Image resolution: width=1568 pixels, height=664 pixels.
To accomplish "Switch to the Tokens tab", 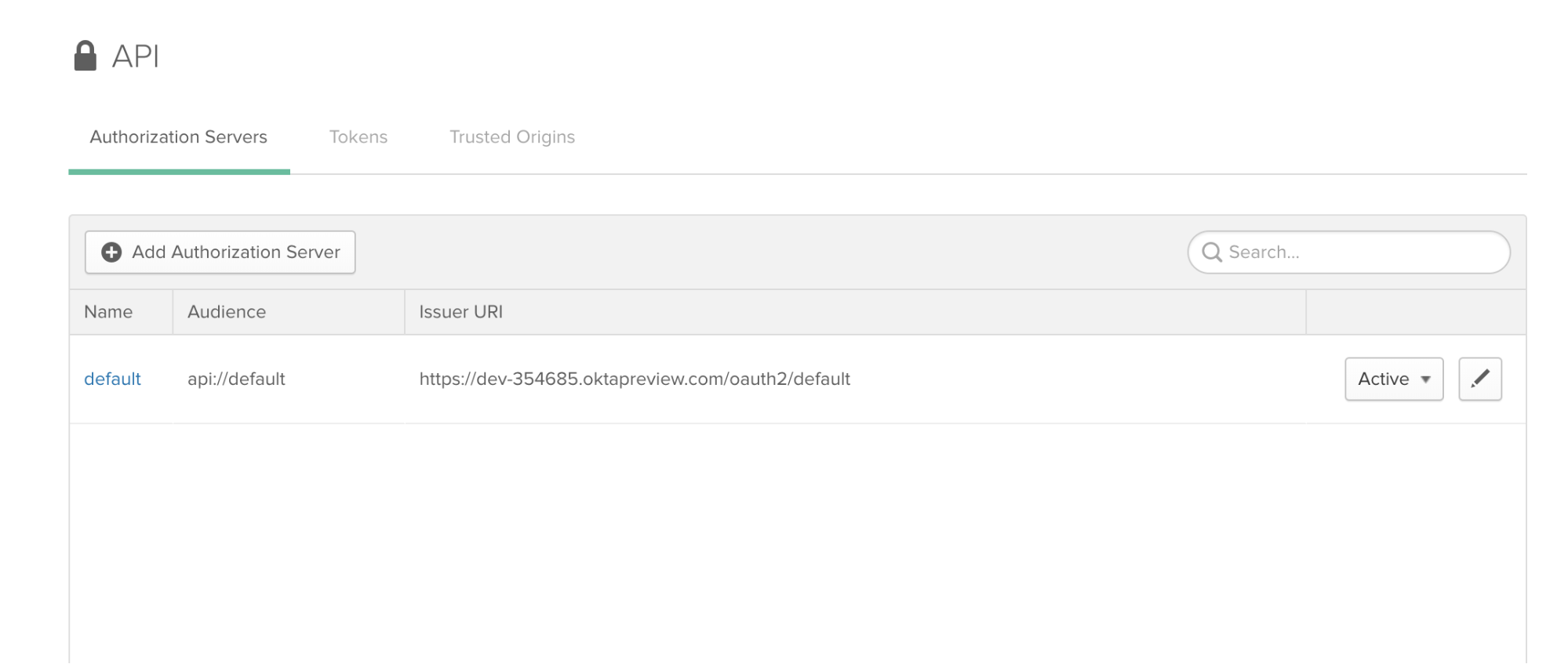I will click(x=358, y=137).
